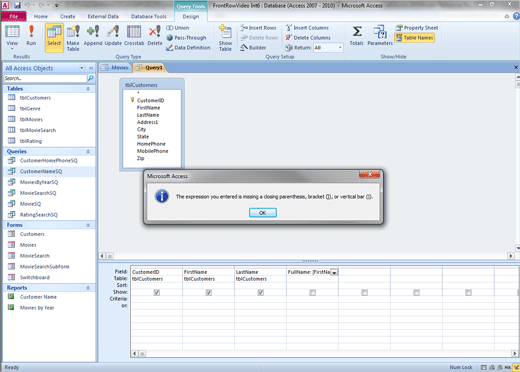Click the Save icon in Quick Access Toolbar
The image size is (520, 372).
17,5
